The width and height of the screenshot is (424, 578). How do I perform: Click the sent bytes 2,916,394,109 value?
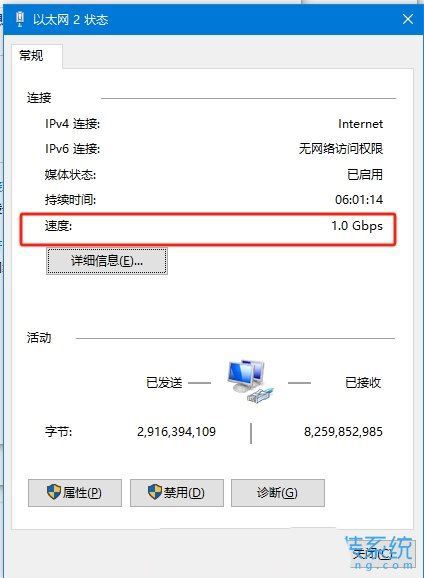click(x=176, y=431)
